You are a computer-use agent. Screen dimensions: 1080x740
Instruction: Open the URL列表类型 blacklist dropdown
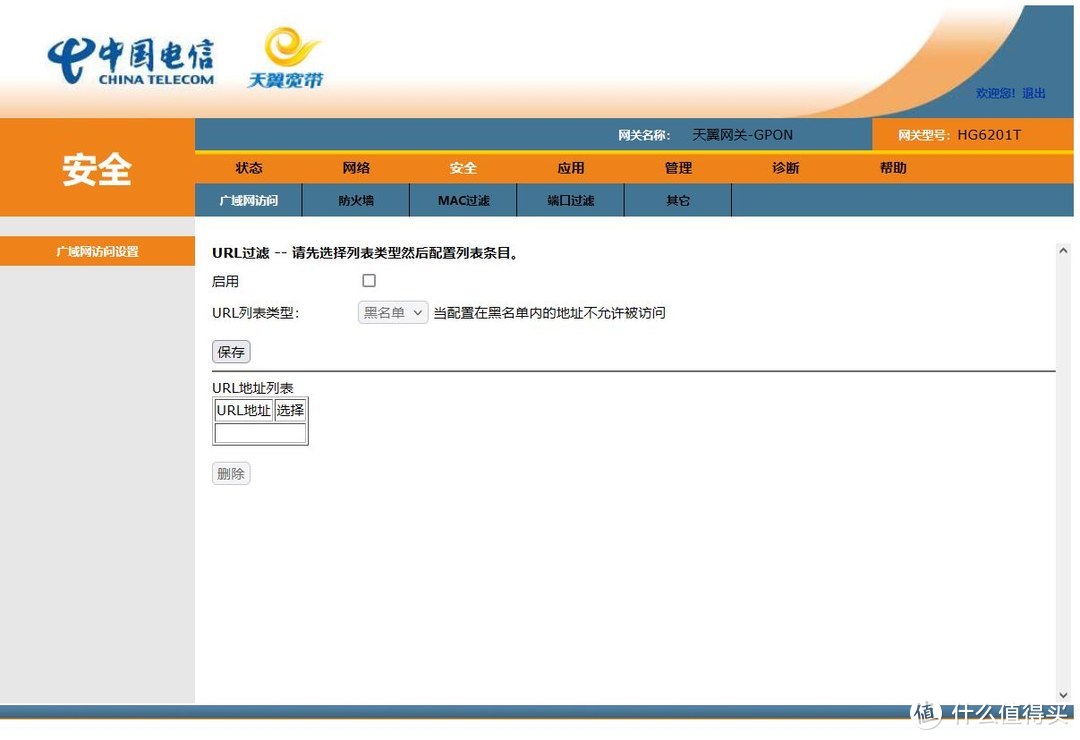[392, 312]
